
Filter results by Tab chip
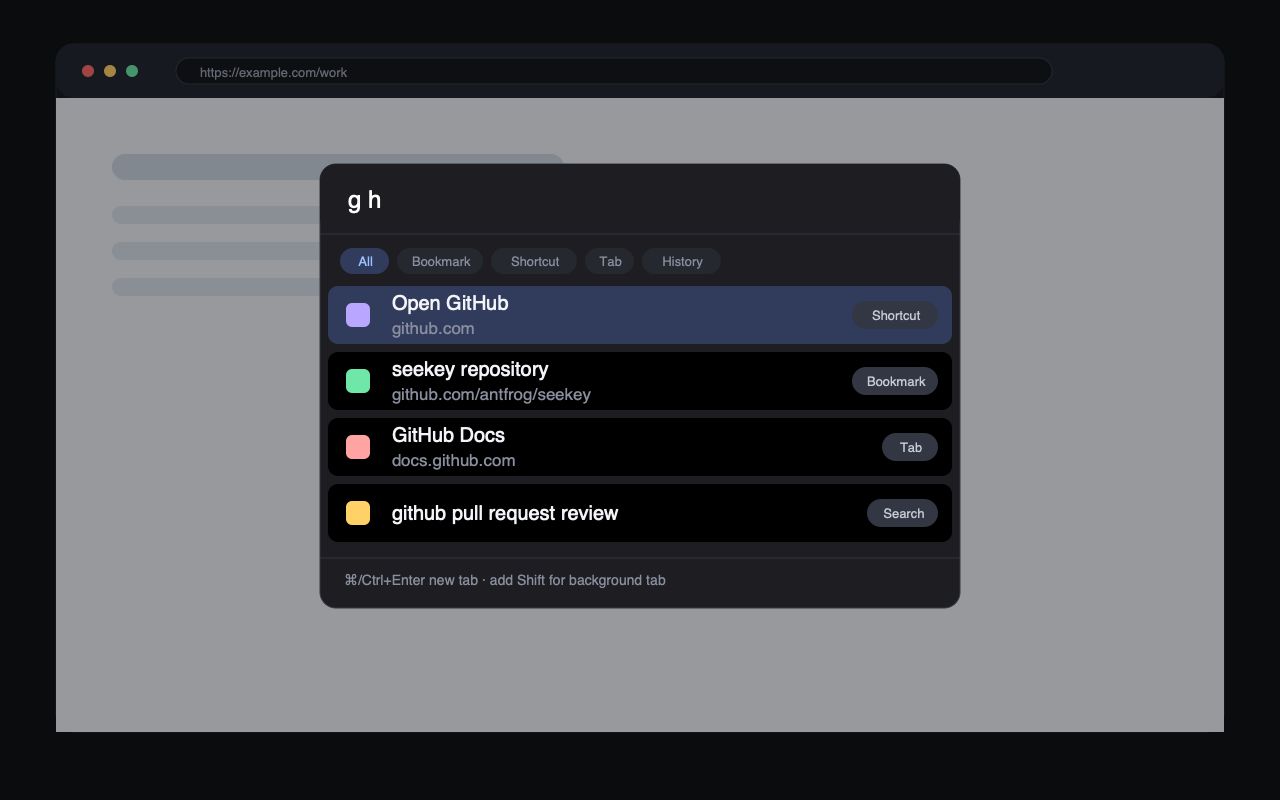pyautogui.click(x=610, y=261)
